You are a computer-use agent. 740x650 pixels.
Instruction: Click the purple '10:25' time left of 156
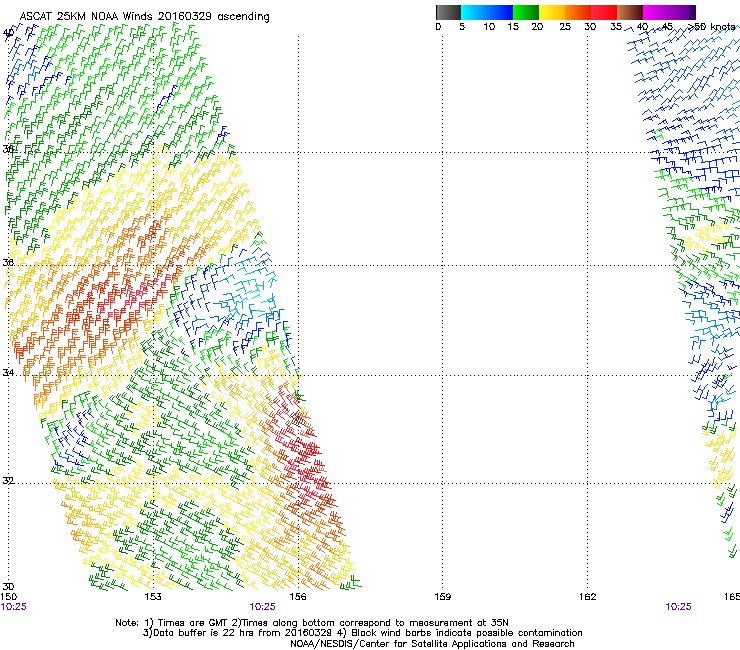coord(262,607)
